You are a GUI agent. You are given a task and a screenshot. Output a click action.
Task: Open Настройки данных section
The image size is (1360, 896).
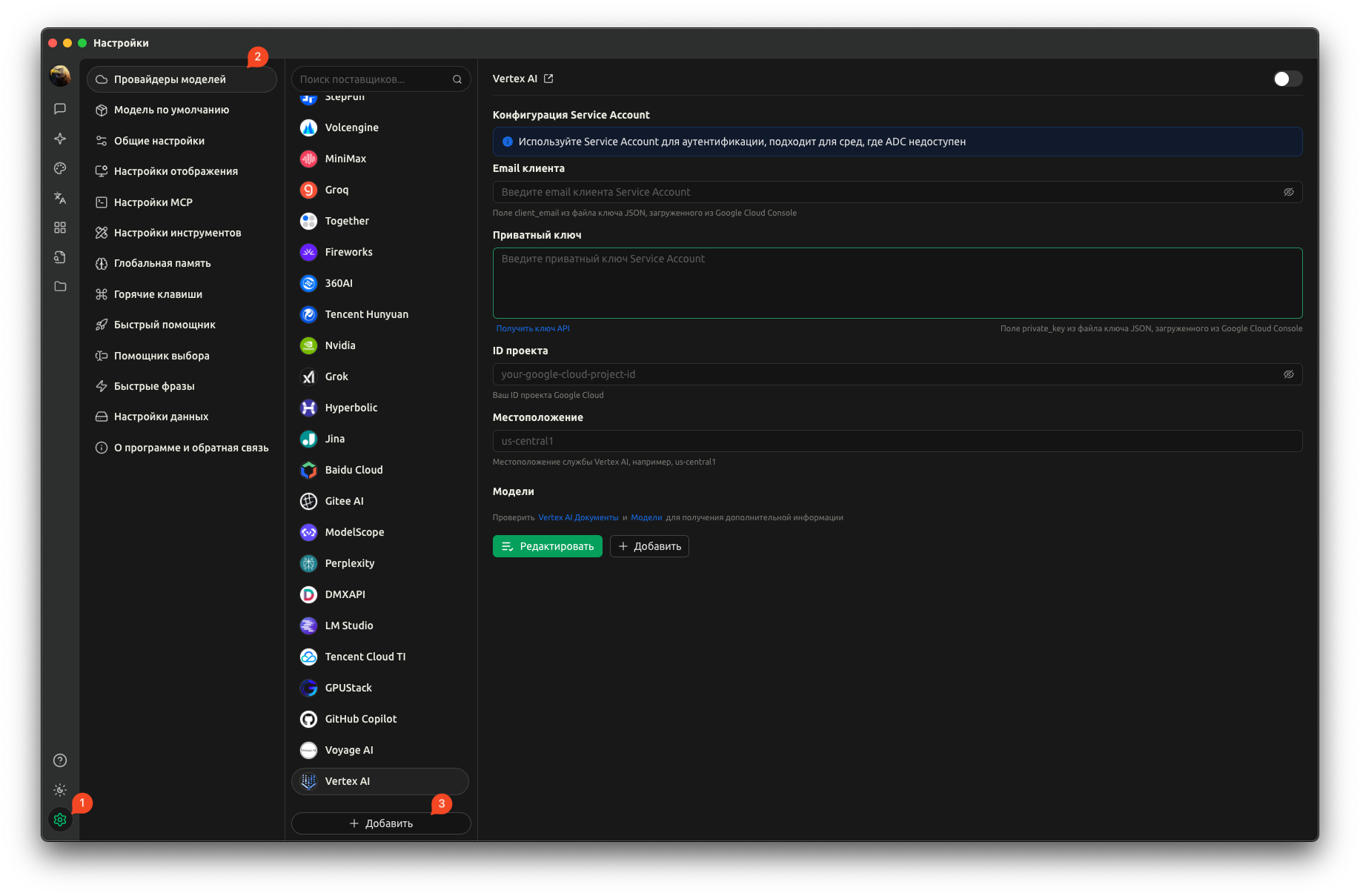point(182,417)
